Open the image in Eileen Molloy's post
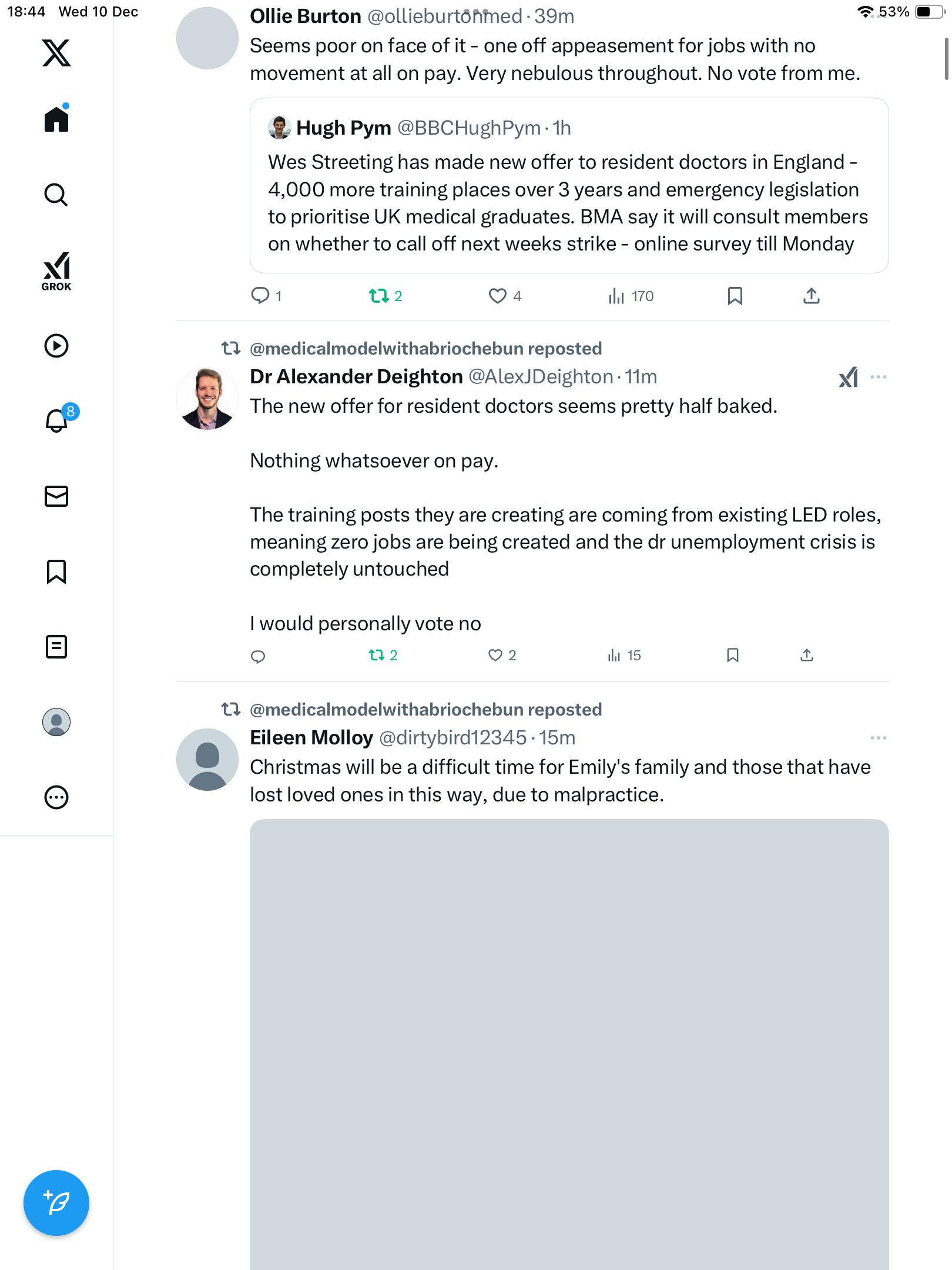952x1270 pixels. (569, 1044)
